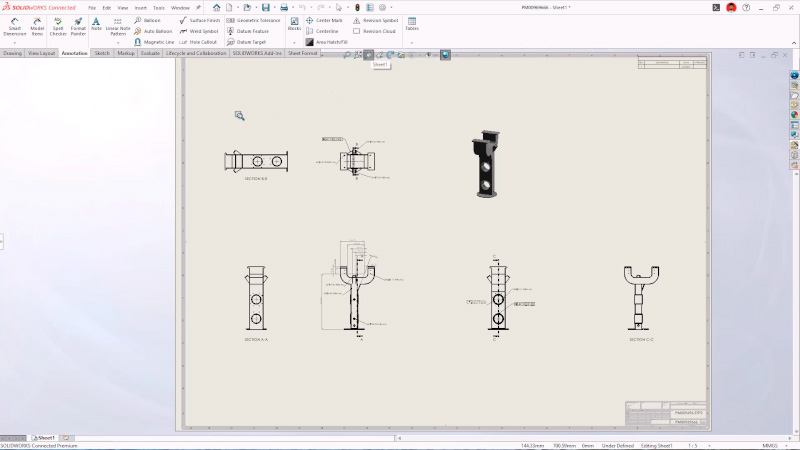
Task: Click the Datum Target tool
Action: [247, 42]
